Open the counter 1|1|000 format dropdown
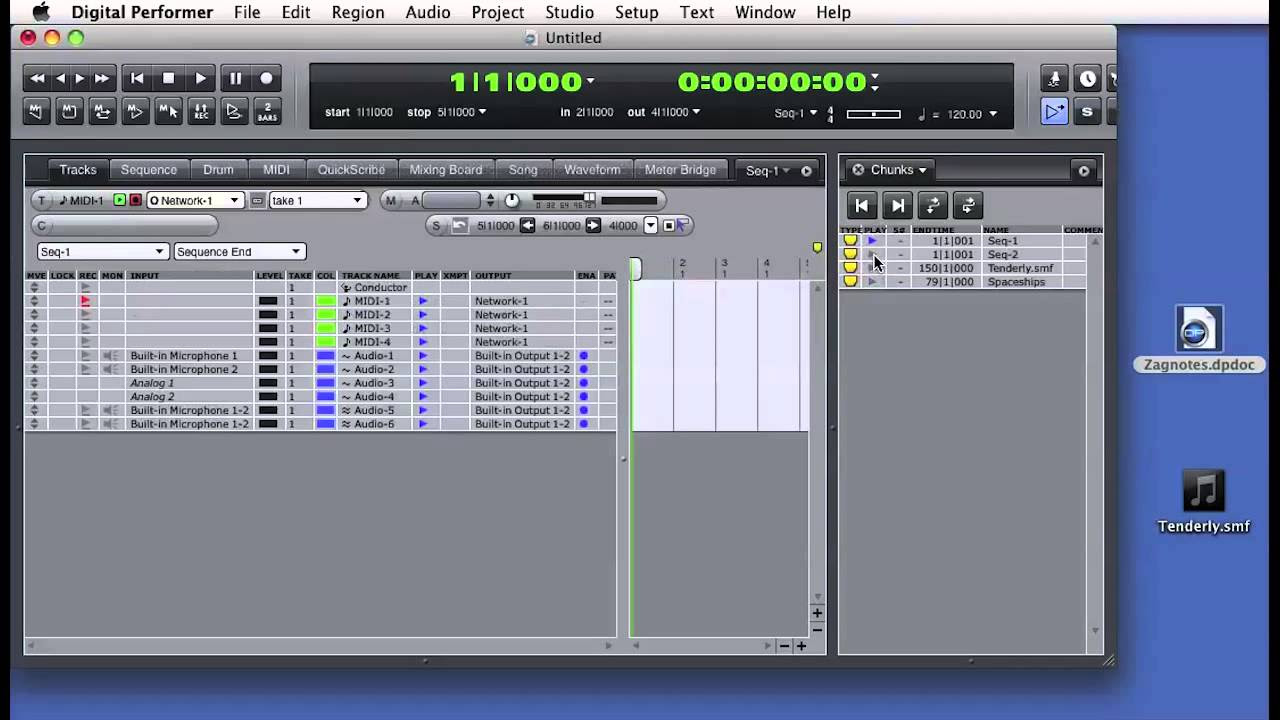1280x720 pixels. click(x=590, y=82)
